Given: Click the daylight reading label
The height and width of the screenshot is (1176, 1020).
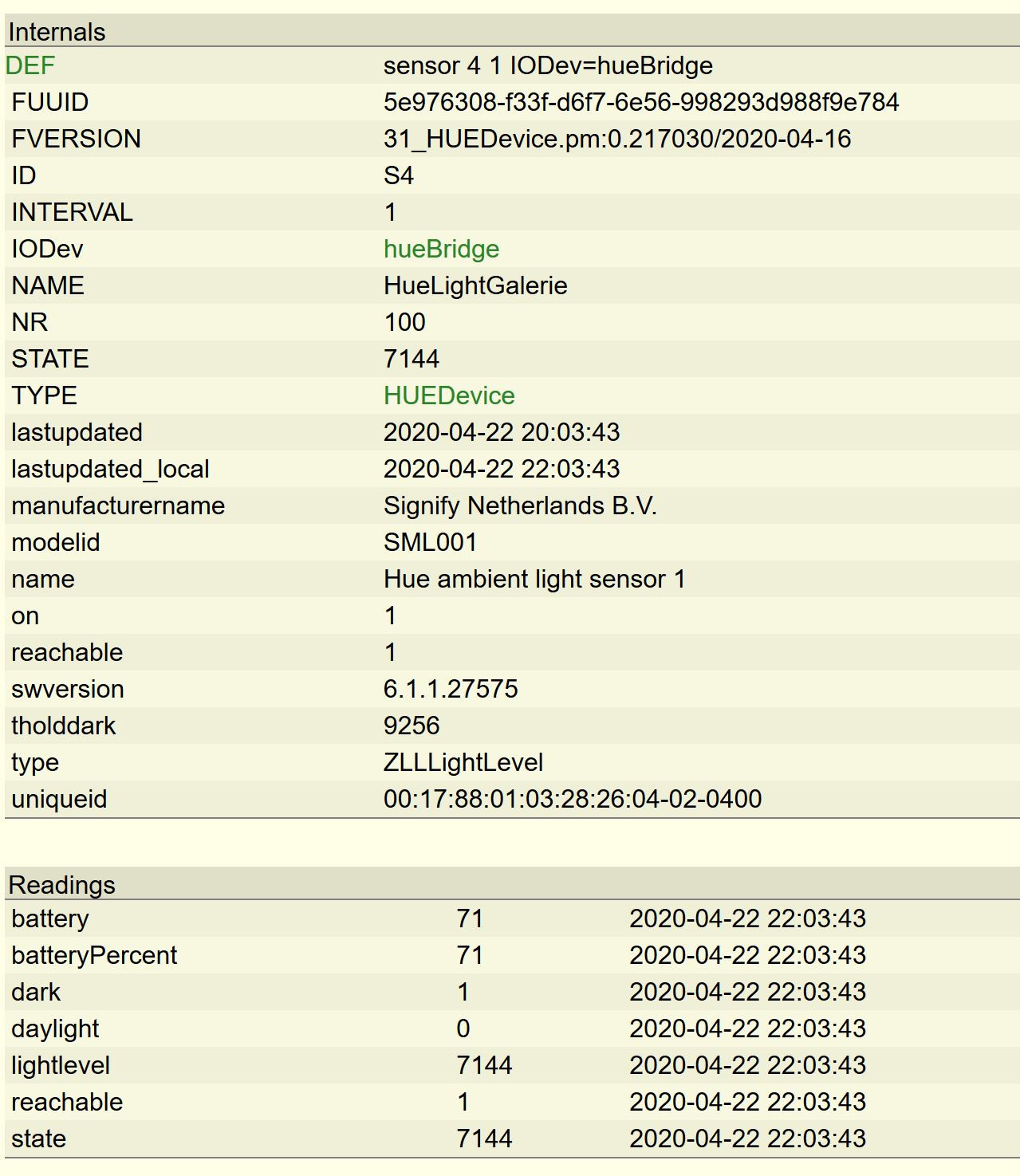Looking at the screenshot, I should click(x=55, y=1029).
